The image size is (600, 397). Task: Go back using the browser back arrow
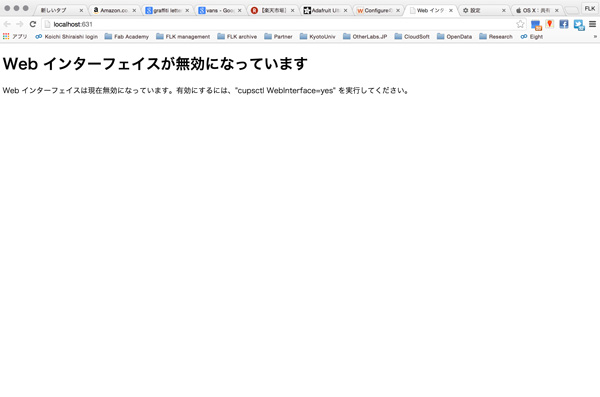[7, 24]
